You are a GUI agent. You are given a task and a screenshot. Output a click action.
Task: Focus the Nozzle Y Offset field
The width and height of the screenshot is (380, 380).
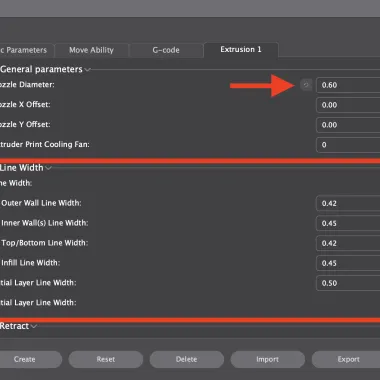[348, 125]
